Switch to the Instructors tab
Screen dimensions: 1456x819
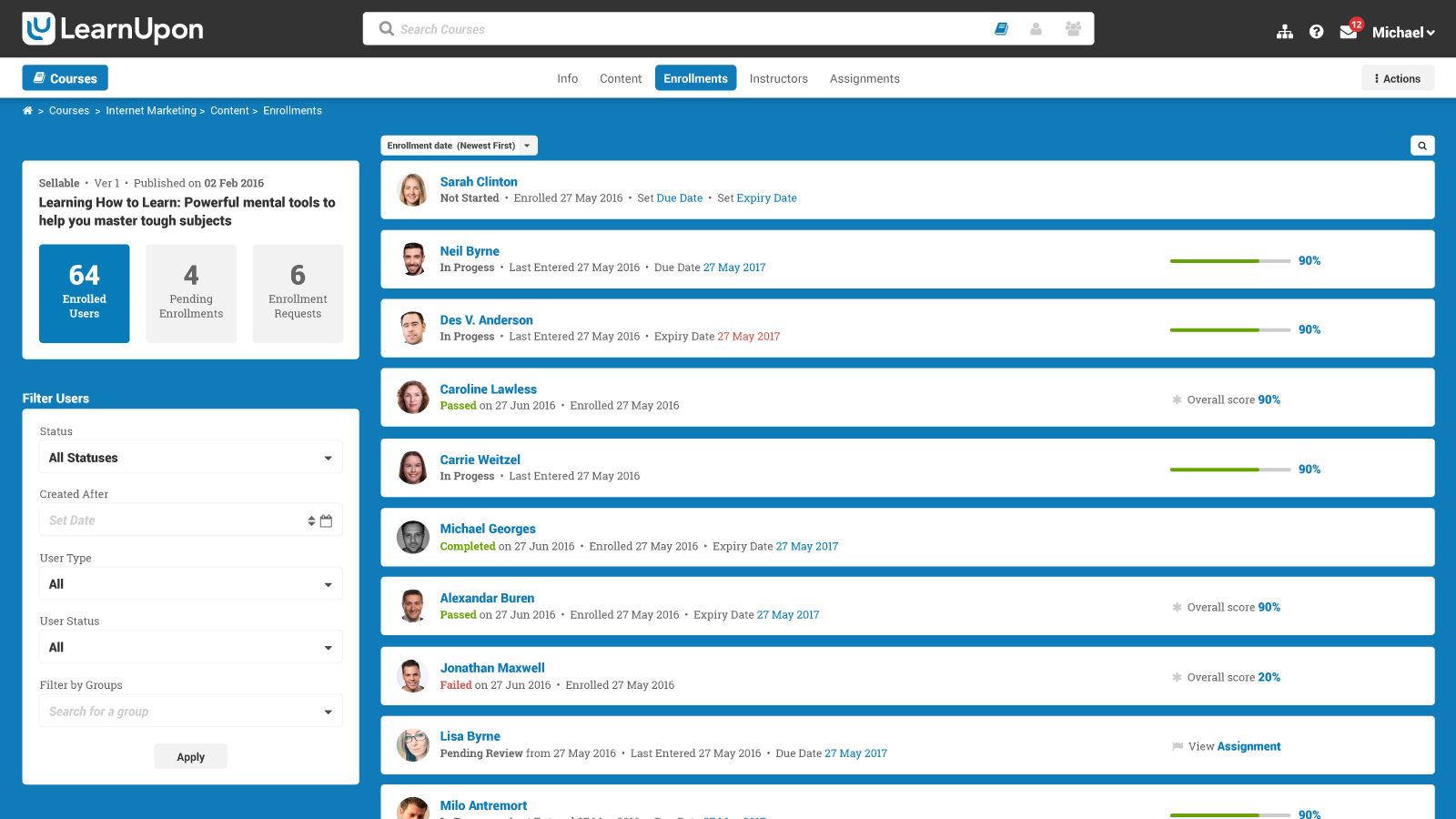[x=778, y=78]
